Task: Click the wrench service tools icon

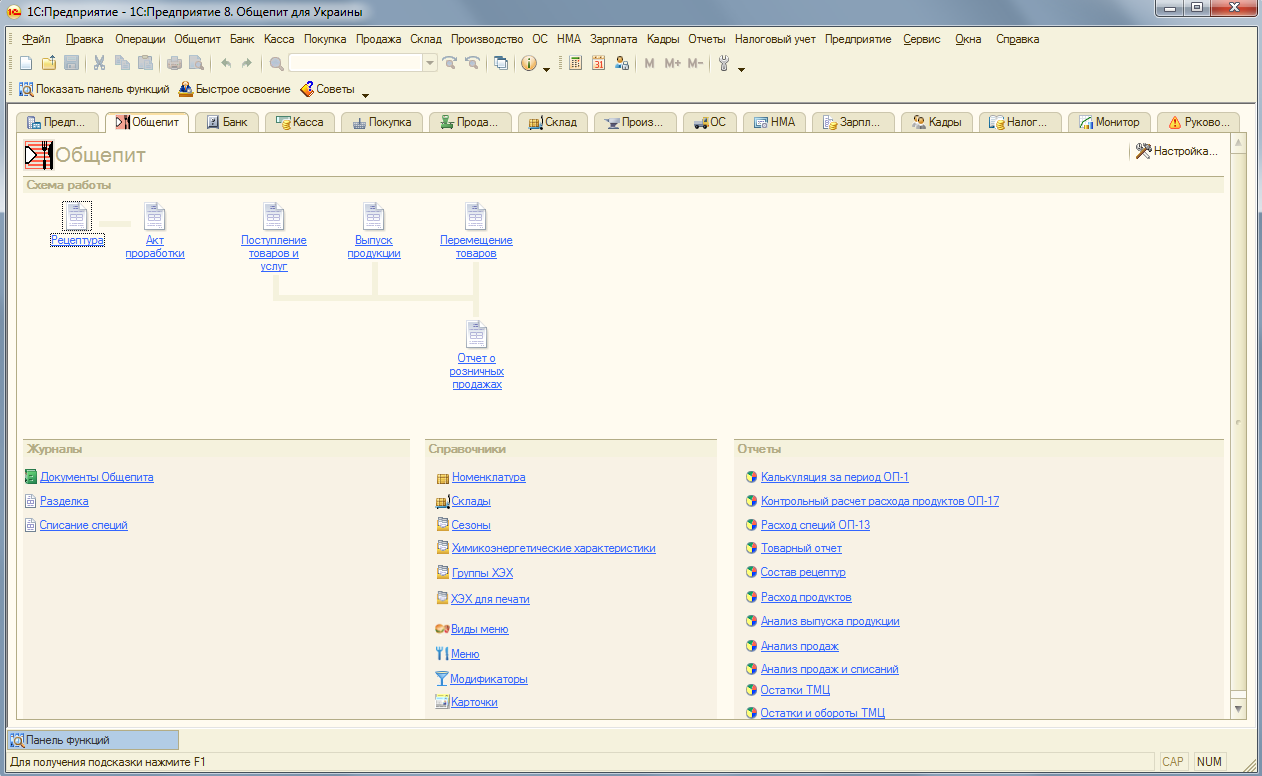Action: tap(724, 63)
